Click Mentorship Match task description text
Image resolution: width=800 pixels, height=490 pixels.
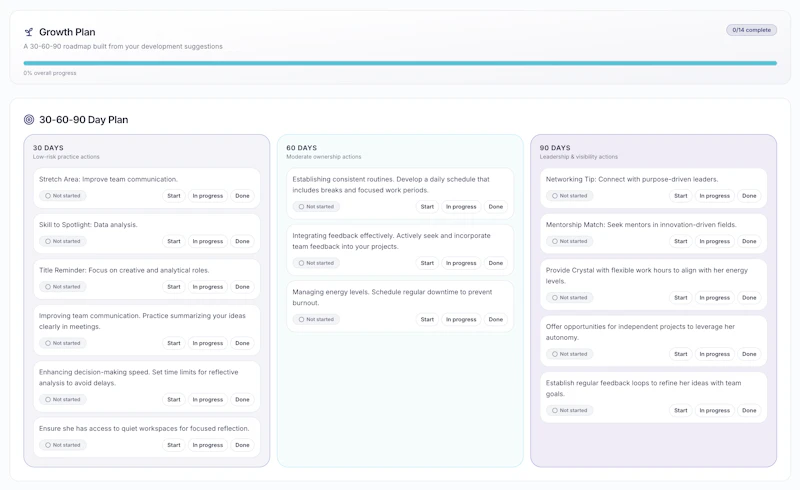[x=641, y=225]
